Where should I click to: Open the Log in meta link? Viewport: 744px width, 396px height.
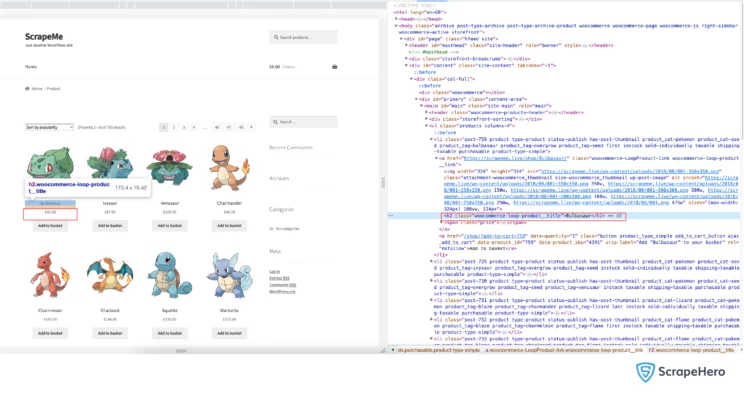point(274,272)
